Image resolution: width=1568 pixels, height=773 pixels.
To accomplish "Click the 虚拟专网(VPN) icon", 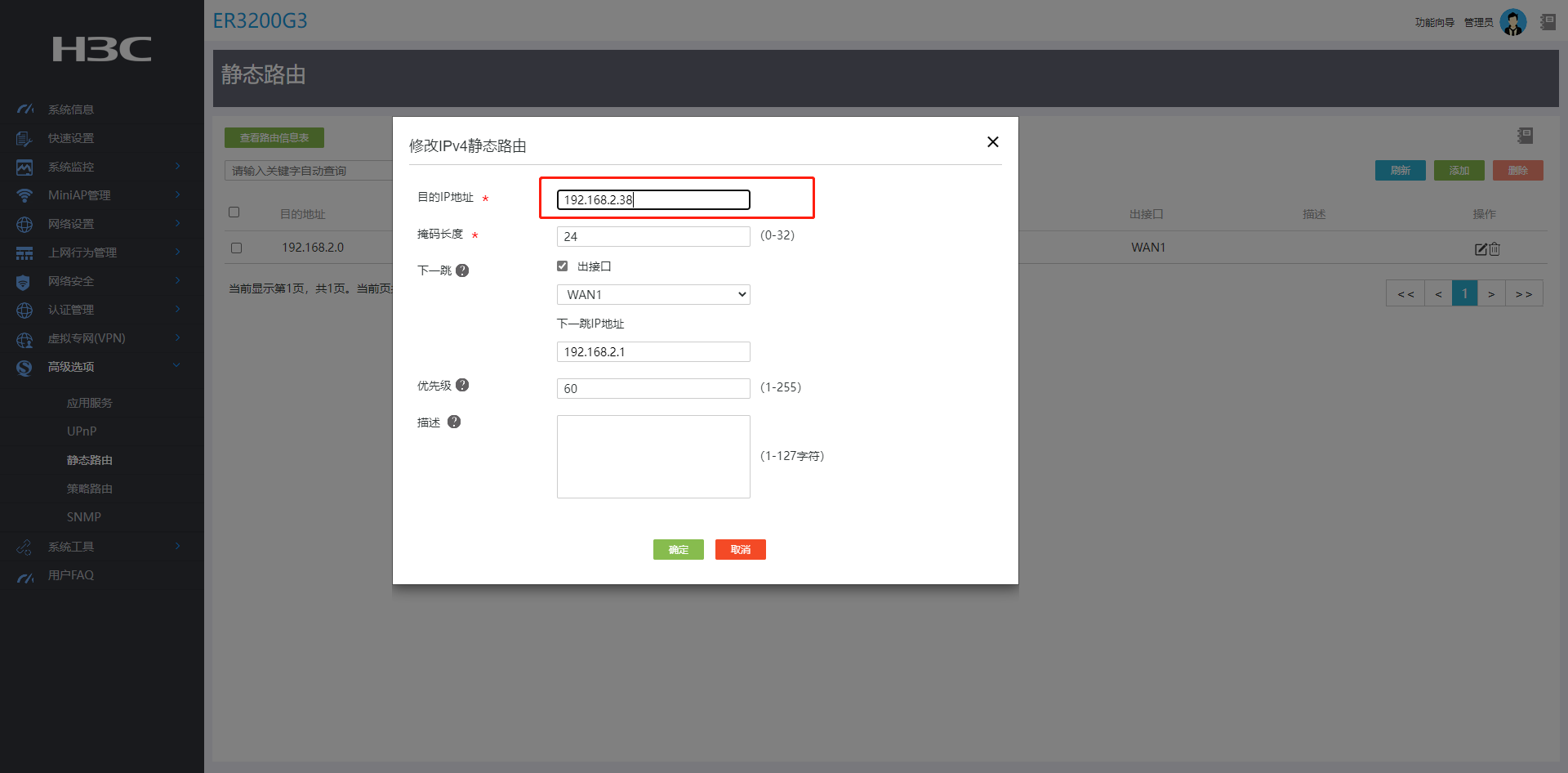I will [x=24, y=339].
